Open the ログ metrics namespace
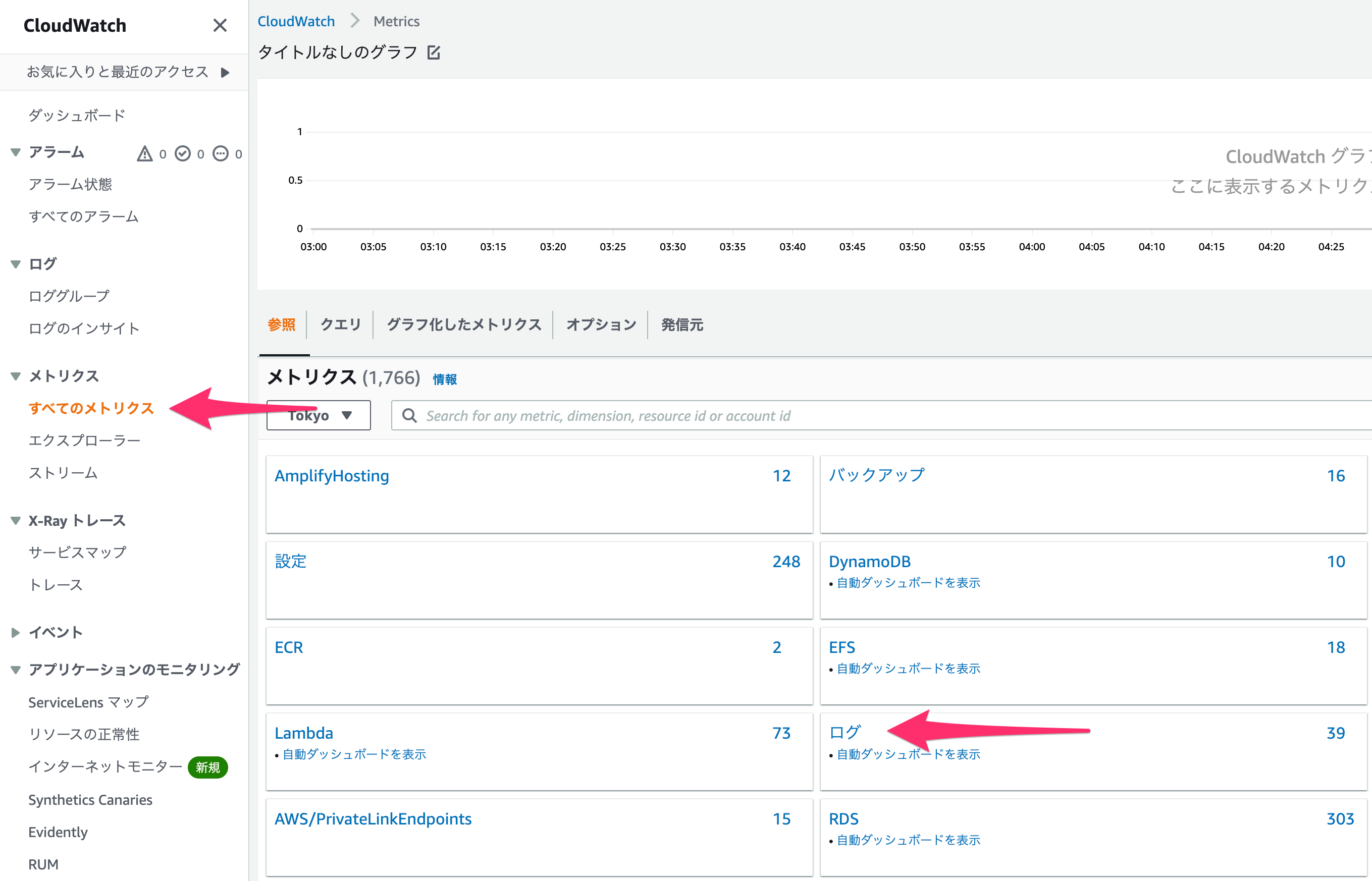Screen dimensions: 1372x881 click(844, 733)
